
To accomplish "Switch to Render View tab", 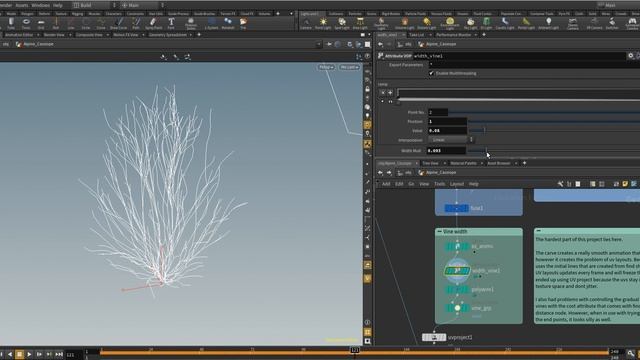I will coord(54,35).
